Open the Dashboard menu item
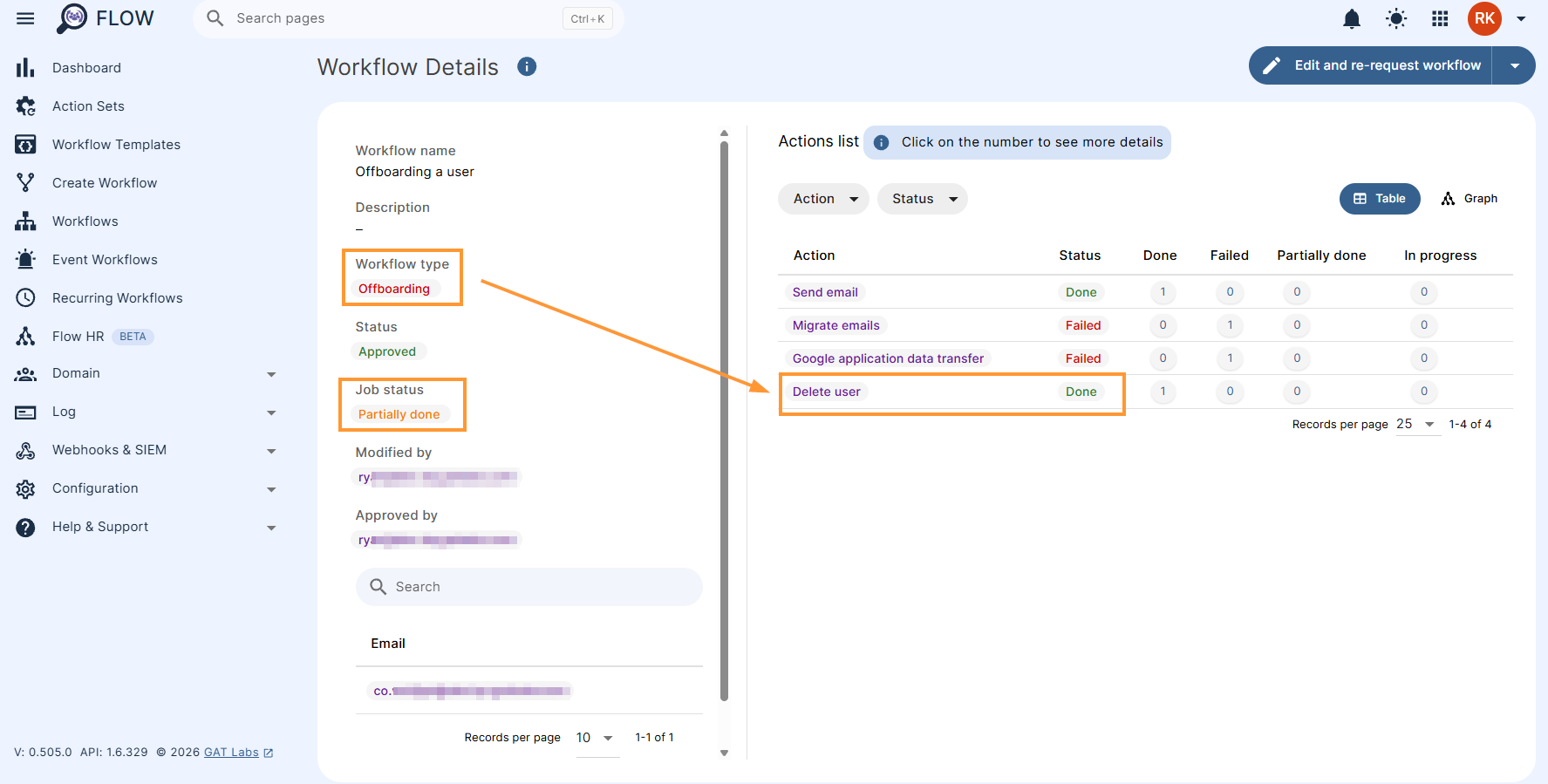The image size is (1548, 784). click(86, 68)
